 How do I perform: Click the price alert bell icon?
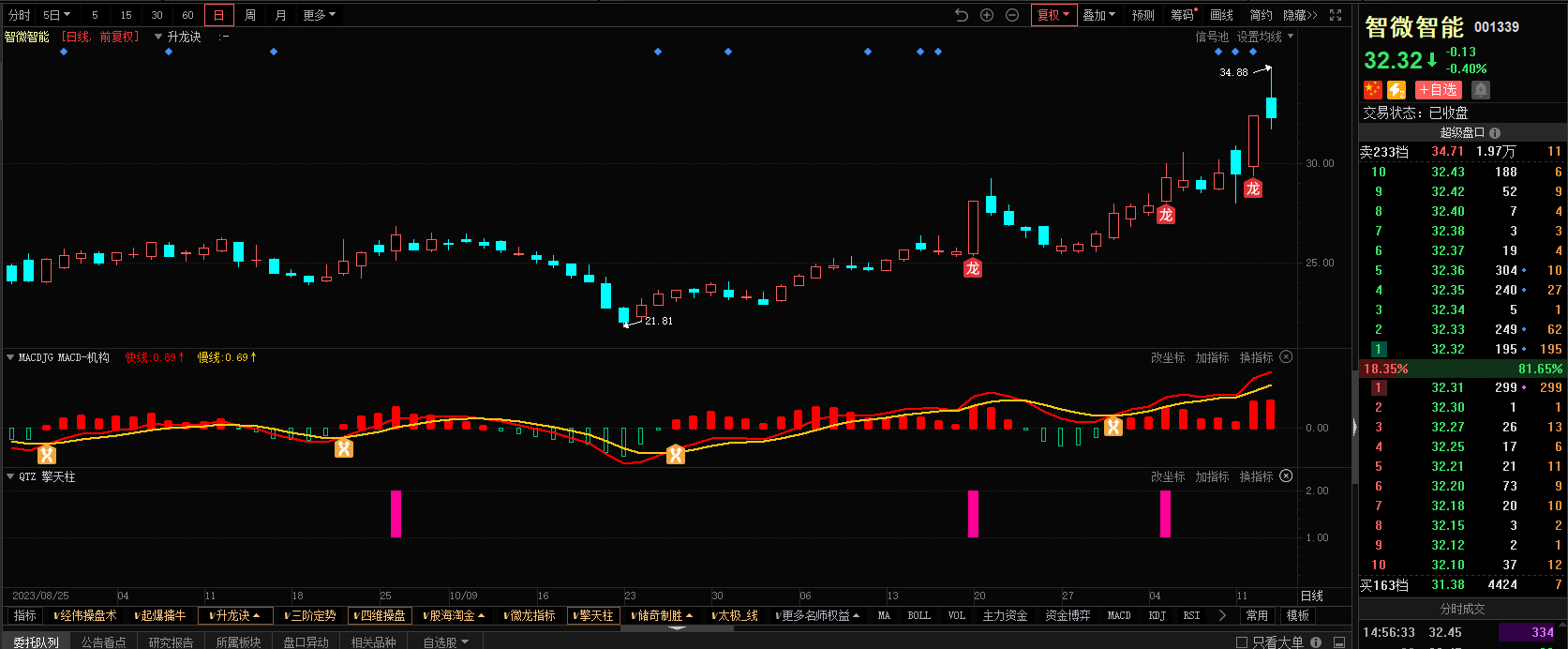tap(1481, 90)
